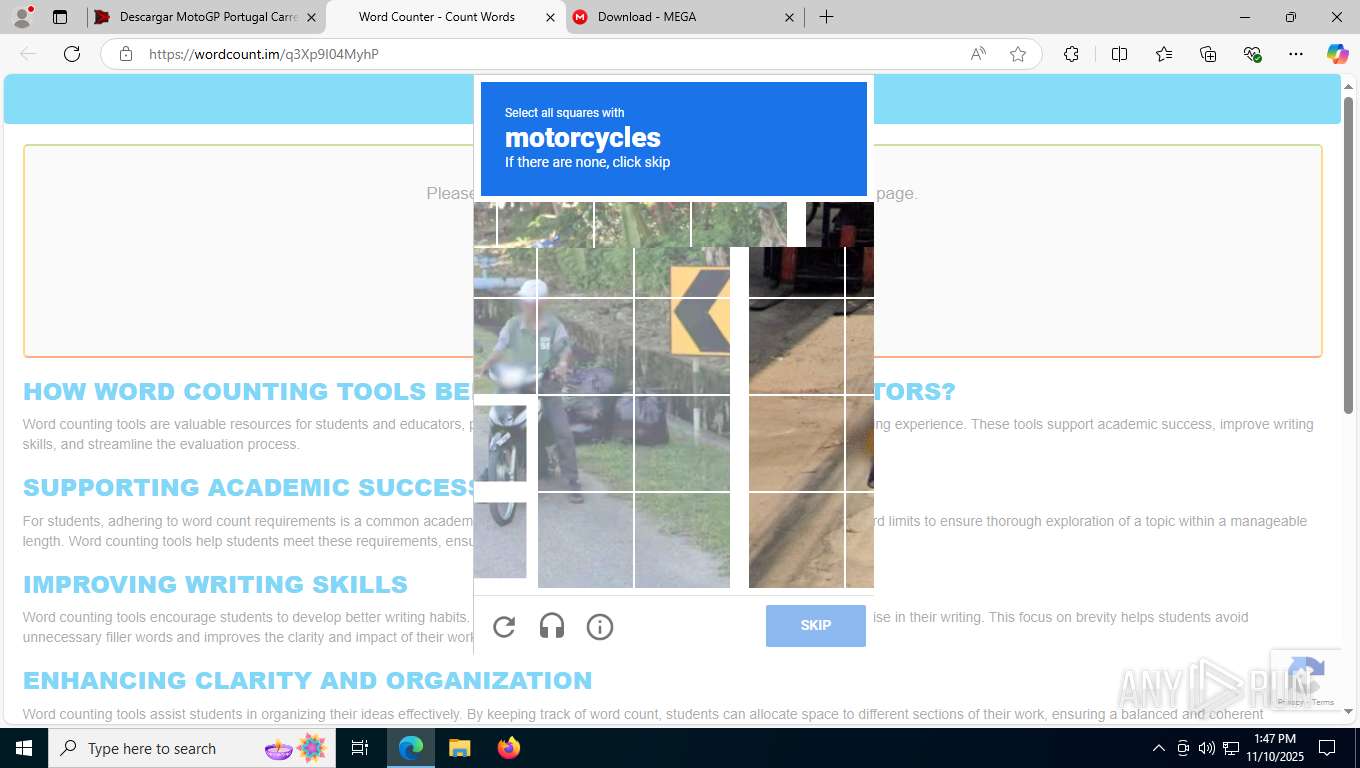
Task: Click taskbar search box
Action: (x=192, y=748)
